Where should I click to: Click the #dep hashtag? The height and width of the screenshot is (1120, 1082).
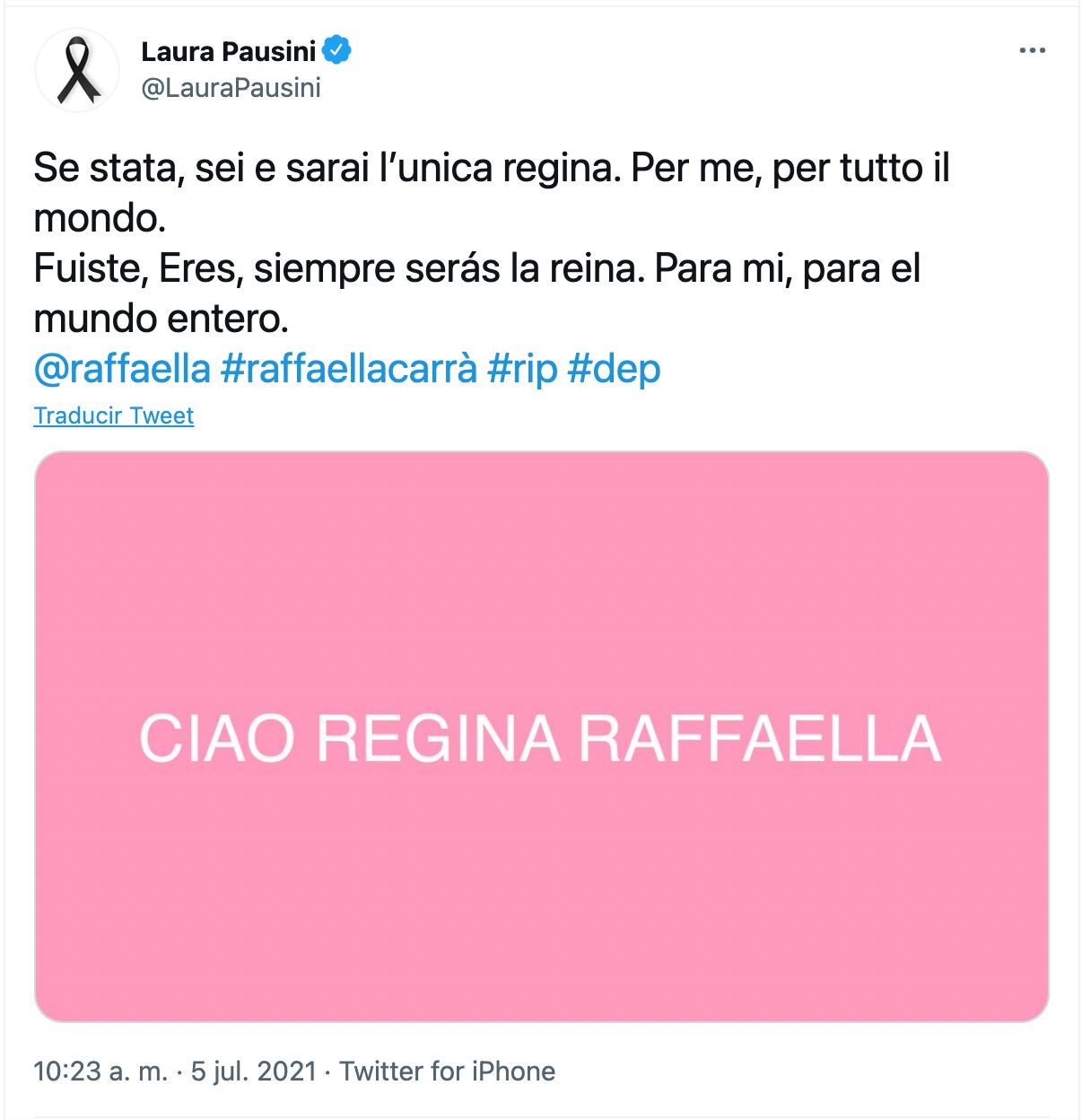[x=615, y=369]
